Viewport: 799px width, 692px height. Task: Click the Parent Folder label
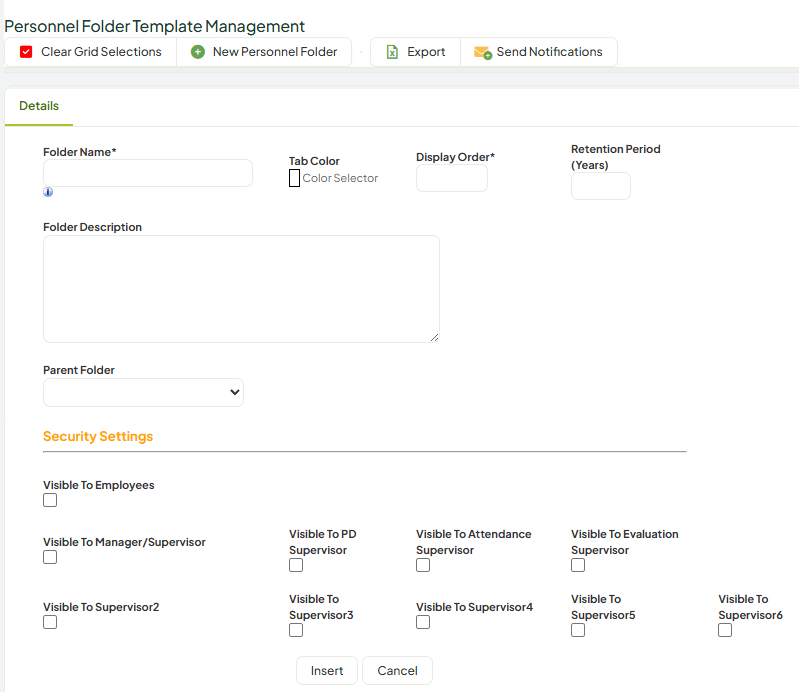point(78,370)
